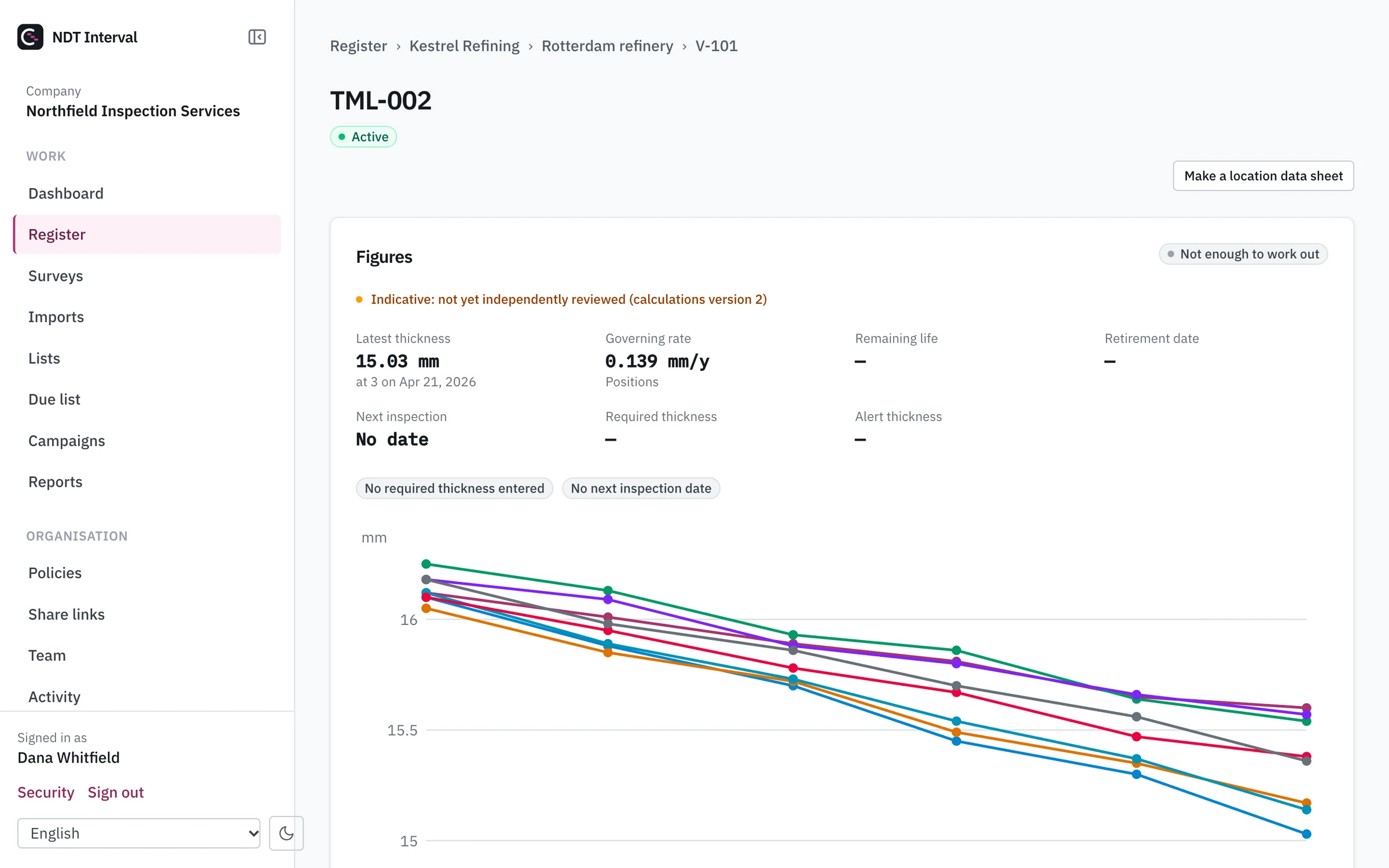Click the NDT Interval logo icon
Viewport: 1389px width, 868px height.
pyautogui.click(x=30, y=37)
